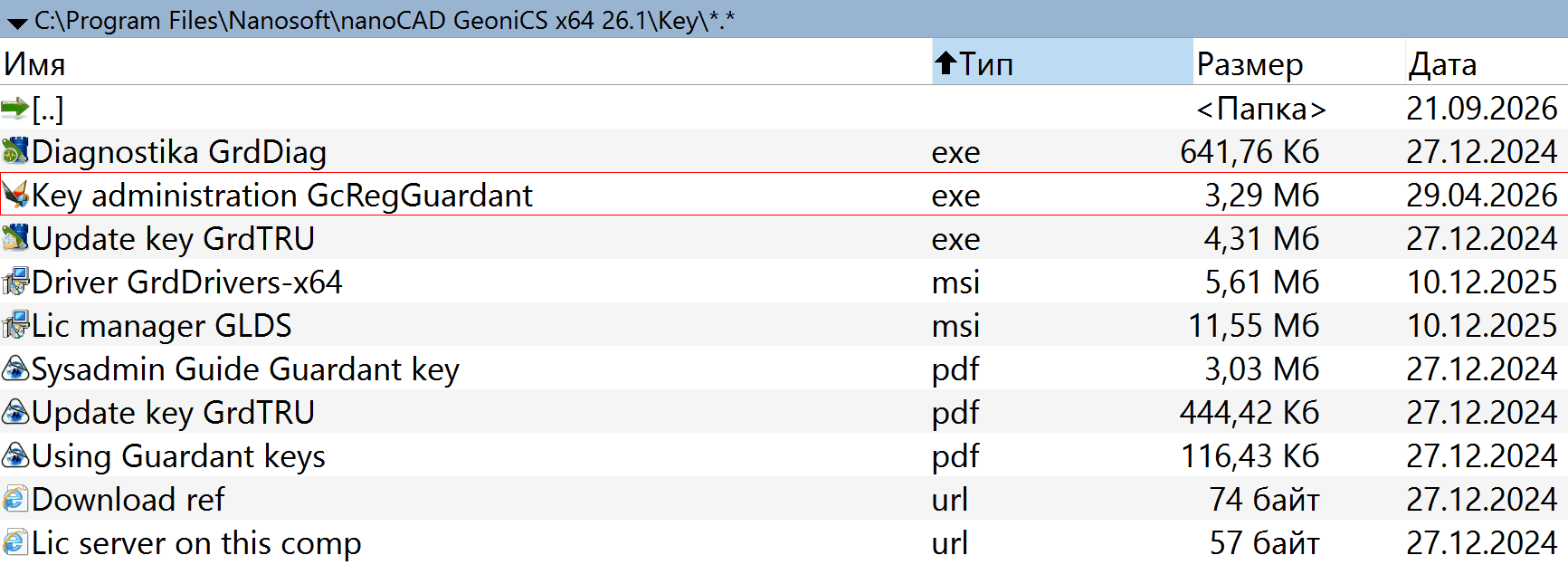This screenshot has width=1568, height=584.
Task: Sort files by the Дата column header
Action: tap(1487, 63)
